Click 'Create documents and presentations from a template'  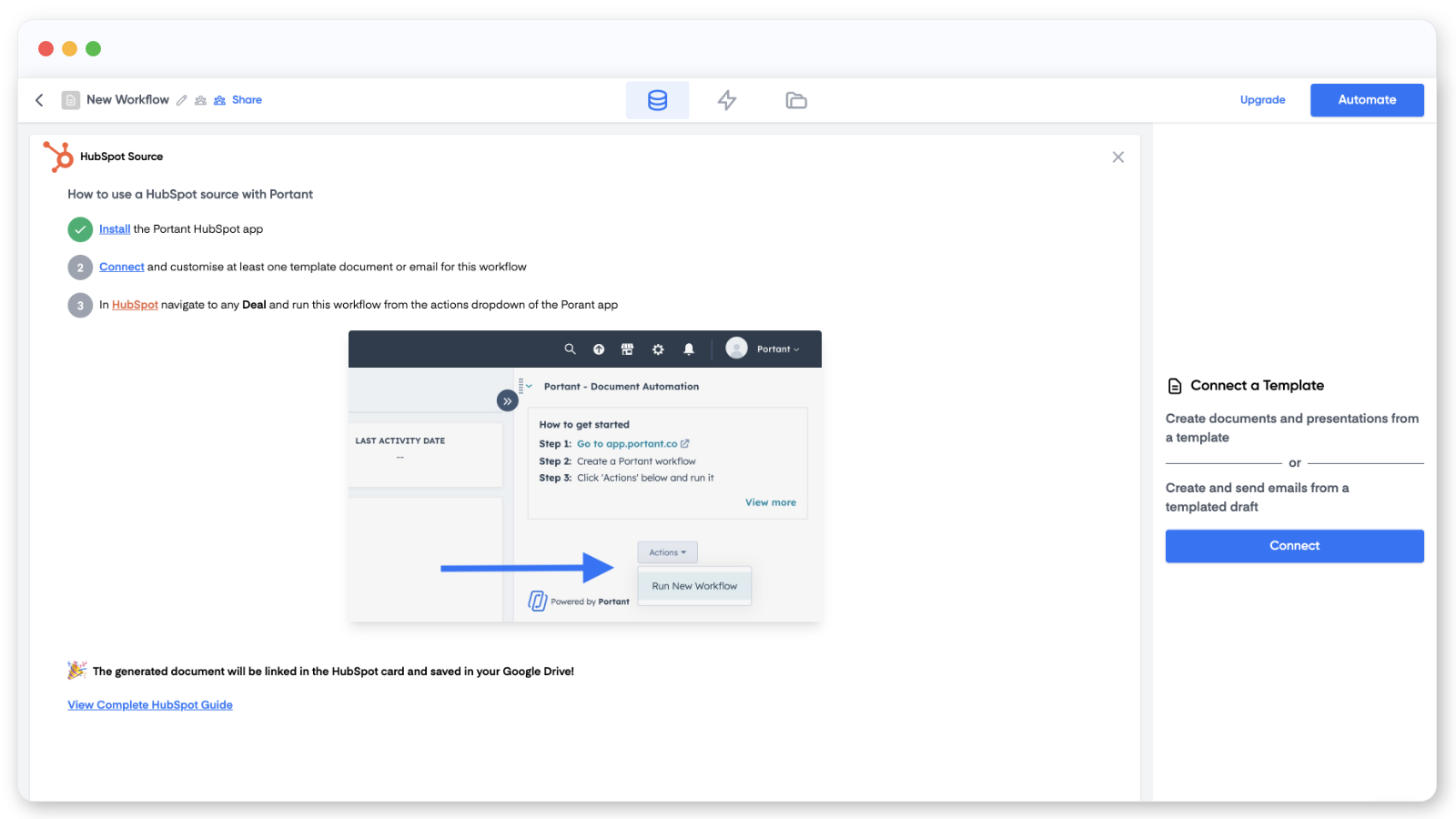pos(1292,428)
